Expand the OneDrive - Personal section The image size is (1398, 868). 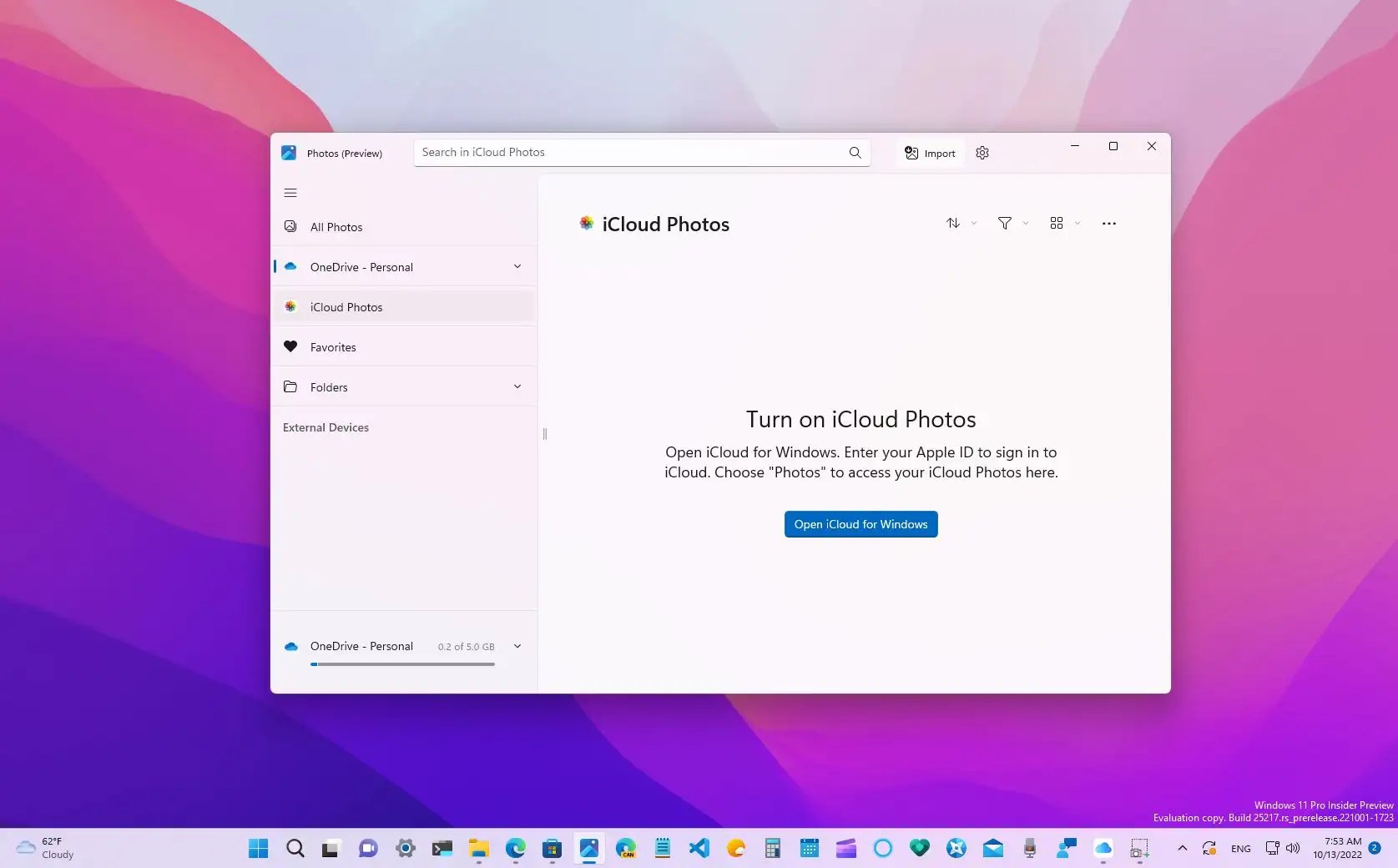coord(517,266)
